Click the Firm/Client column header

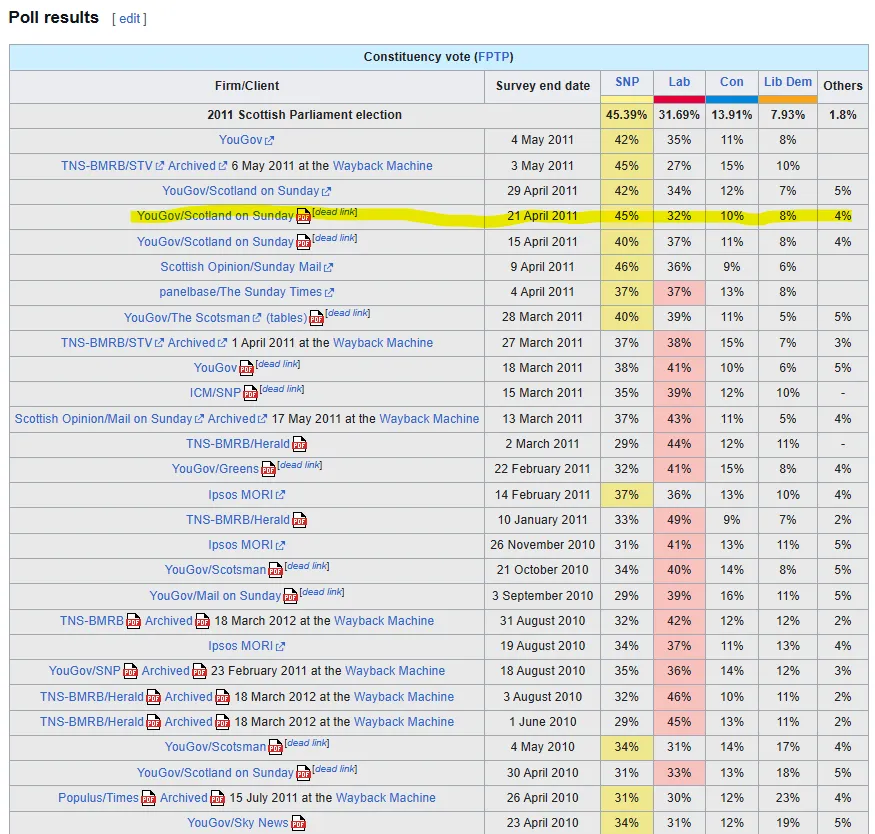pyautogui.click(x=247, y=86)
